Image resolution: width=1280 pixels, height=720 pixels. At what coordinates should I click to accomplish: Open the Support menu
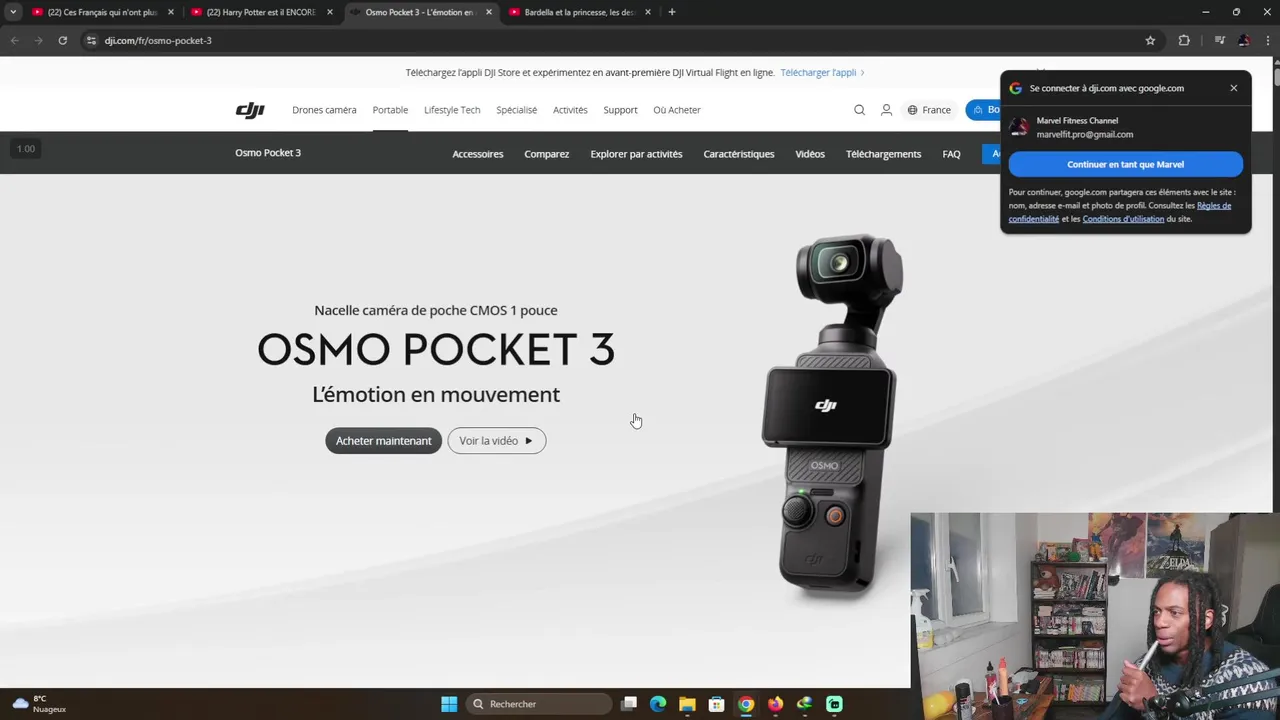(620, 110)
